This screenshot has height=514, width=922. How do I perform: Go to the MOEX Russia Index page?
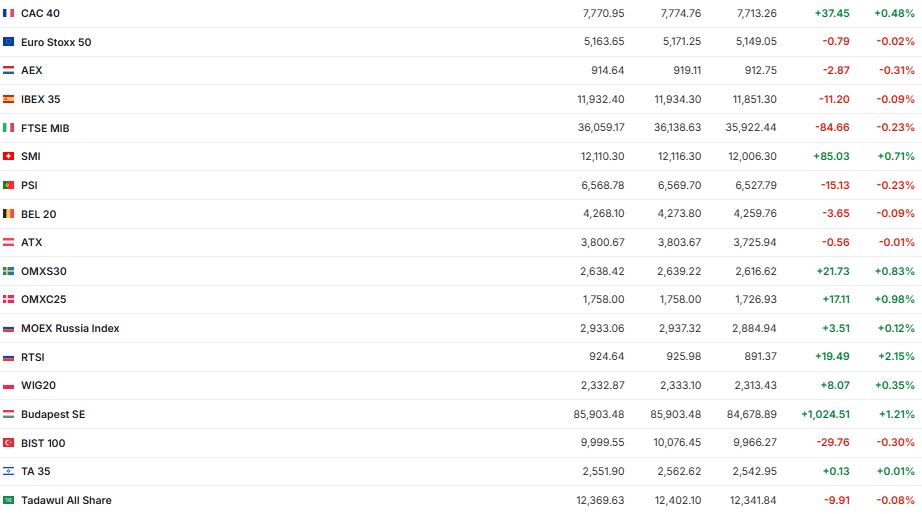pos(70,328)
